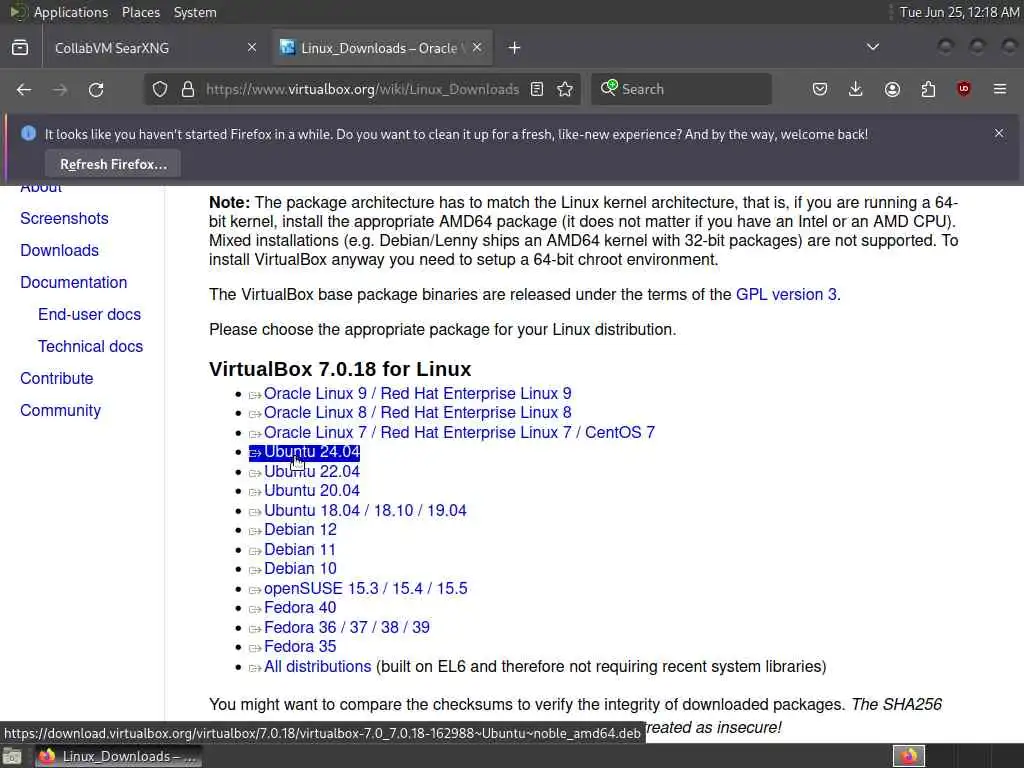Open the GPL version 3 link
The width and height of the screenshot is (1024, 768).
(786, 295)
